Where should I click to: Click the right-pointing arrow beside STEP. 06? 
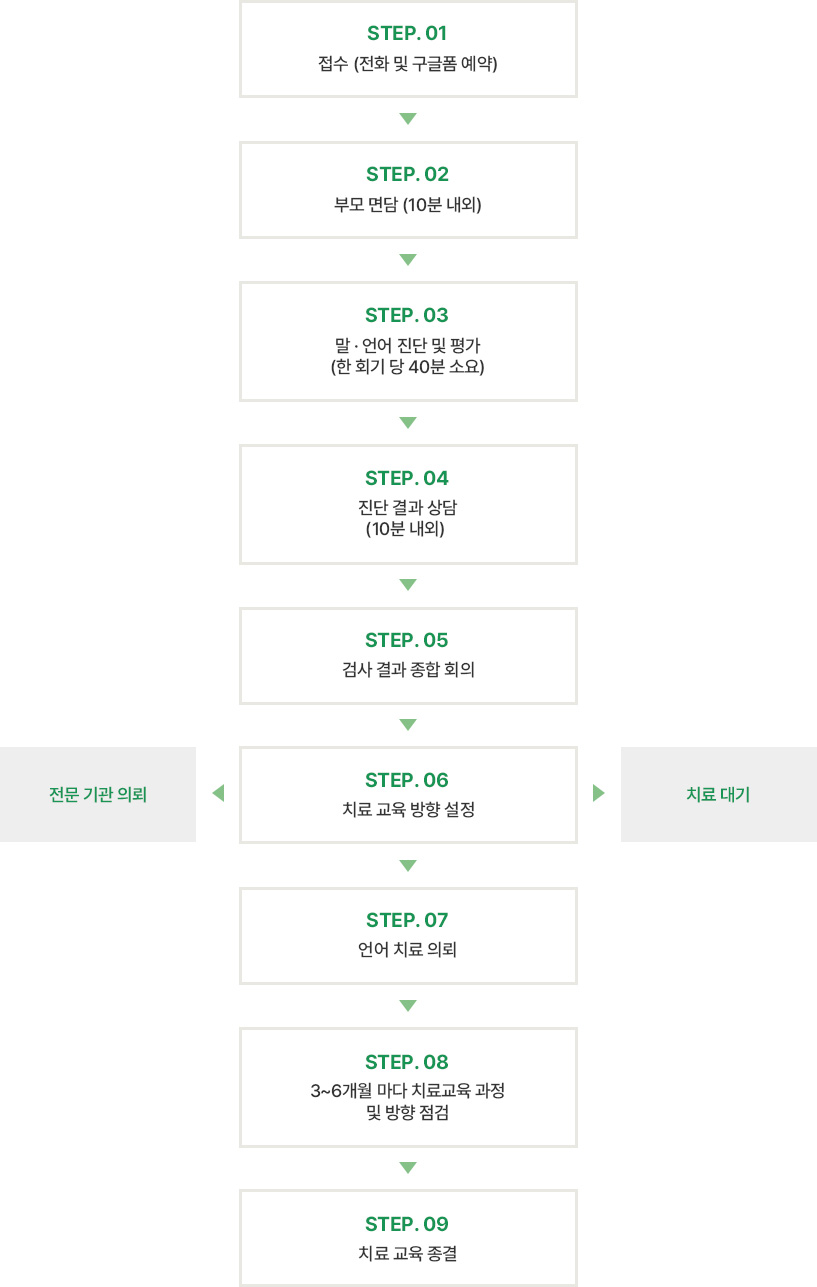point(599,794)
